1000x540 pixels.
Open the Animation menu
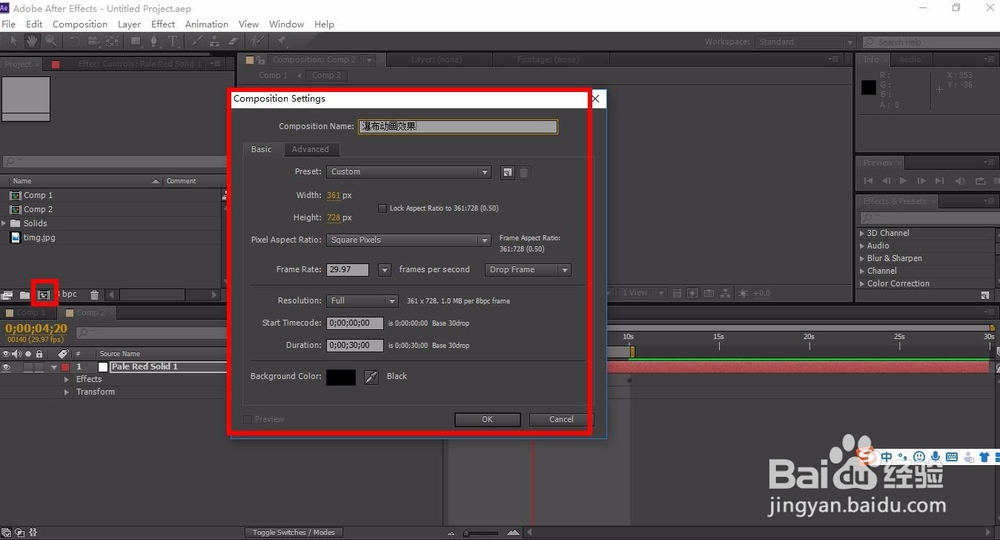pyautogui.click(x=207, y=24)
